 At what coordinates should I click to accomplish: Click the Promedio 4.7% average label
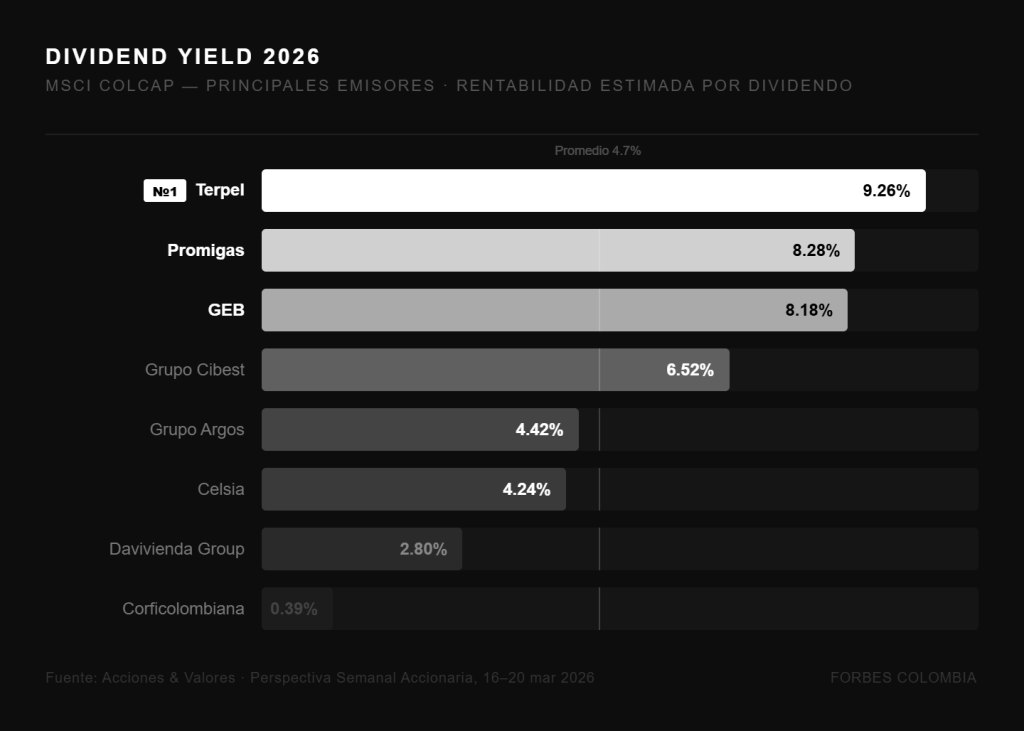598,150
